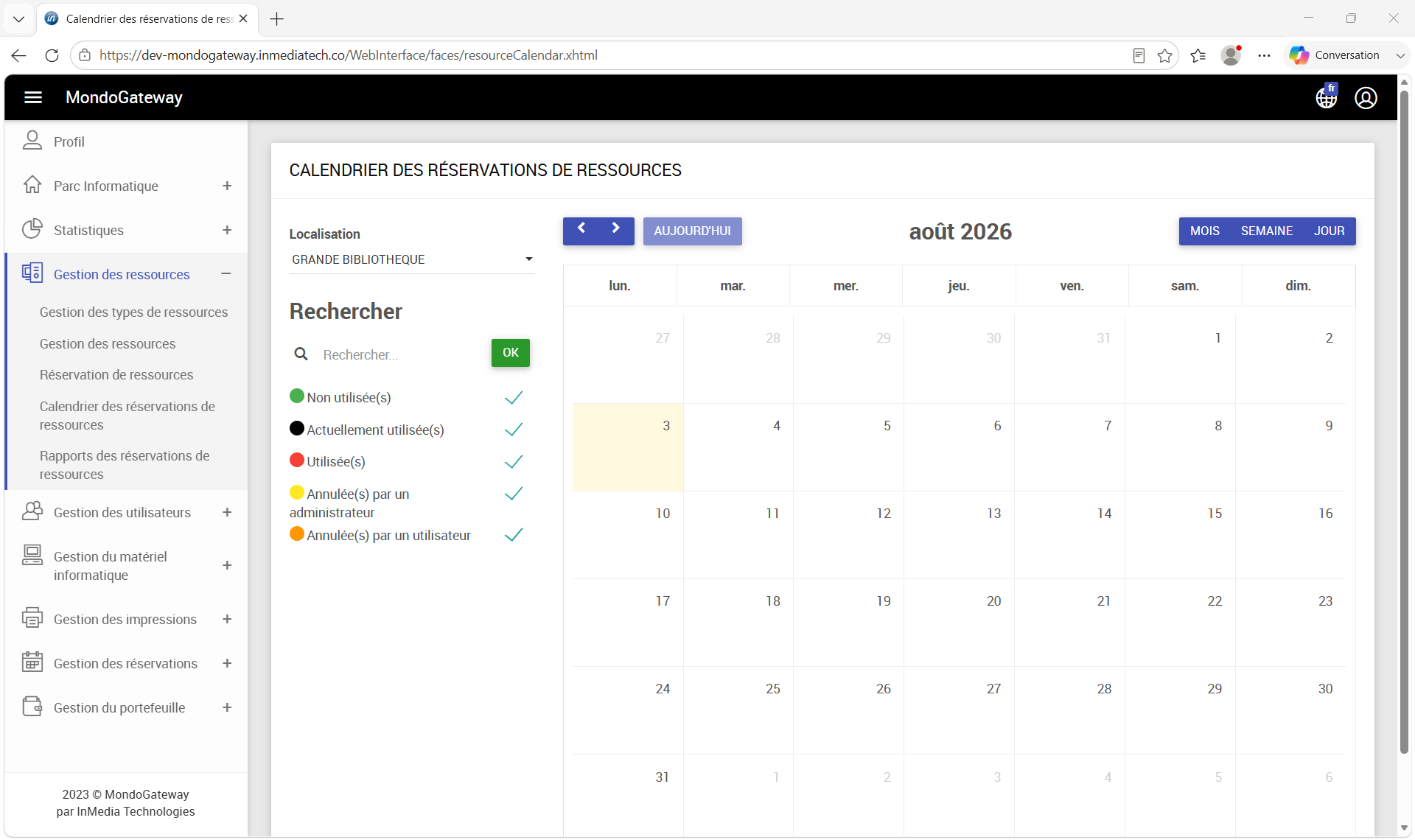
Task: Click the Gestion des ressources icon
Action: pyautogui.click(x=32, y=273)
